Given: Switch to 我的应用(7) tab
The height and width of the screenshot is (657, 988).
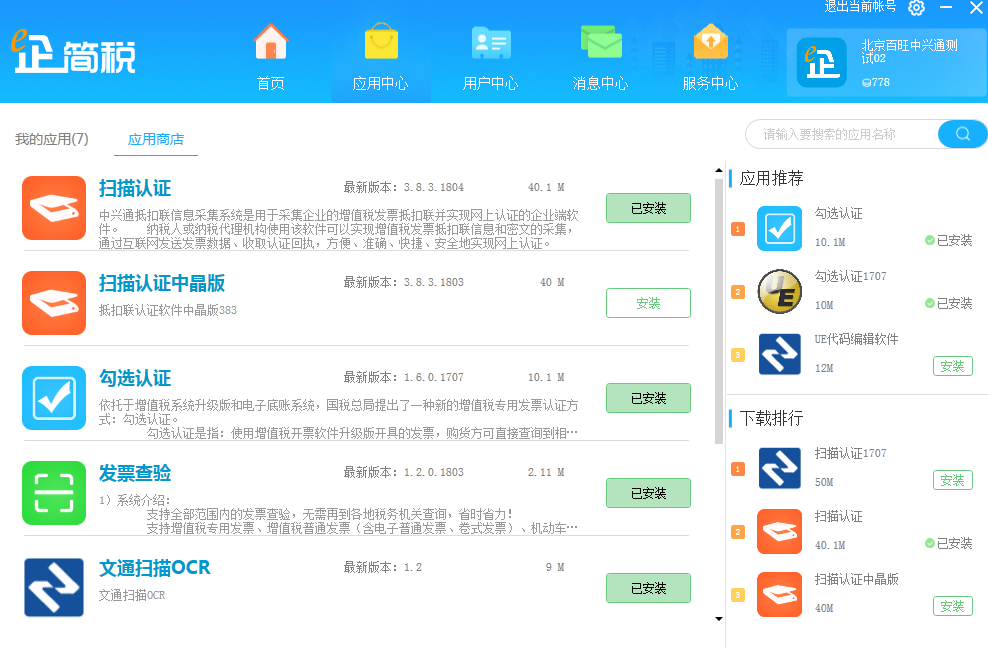Looking at the screenshot, I should tap(52, 139).
